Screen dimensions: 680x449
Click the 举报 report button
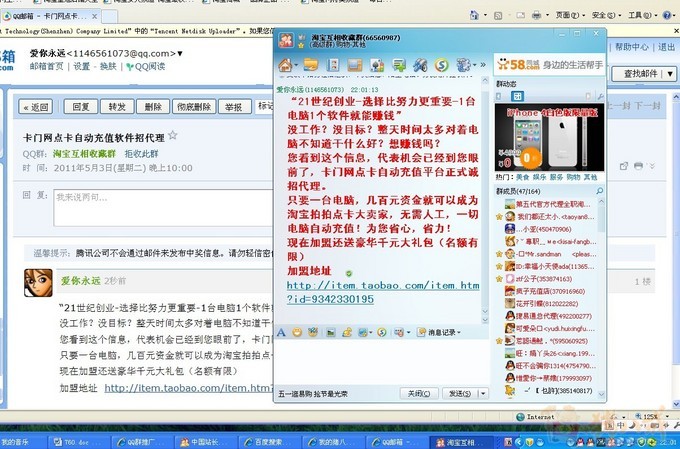click(x=235, y=106)
